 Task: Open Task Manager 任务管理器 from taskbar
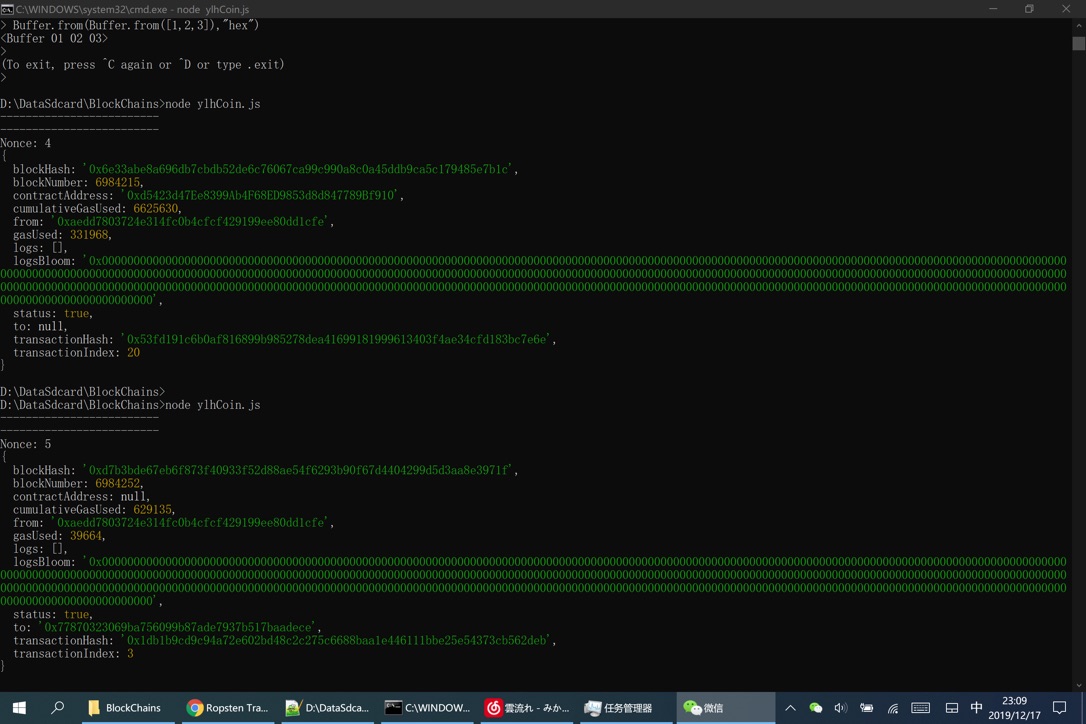pyautogui.click(x=619, y=707)
